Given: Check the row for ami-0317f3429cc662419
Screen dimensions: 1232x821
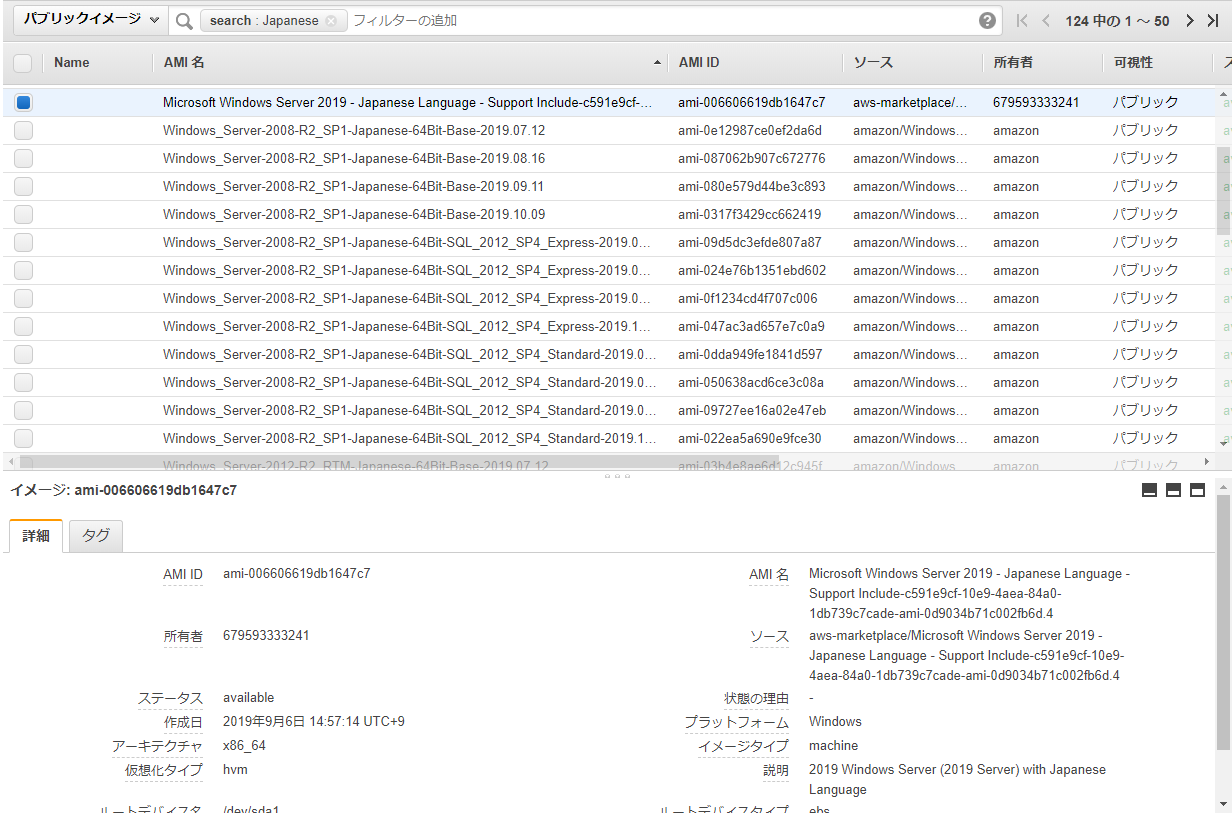Looking at the screenshot, I should click(x=23, y=214).
